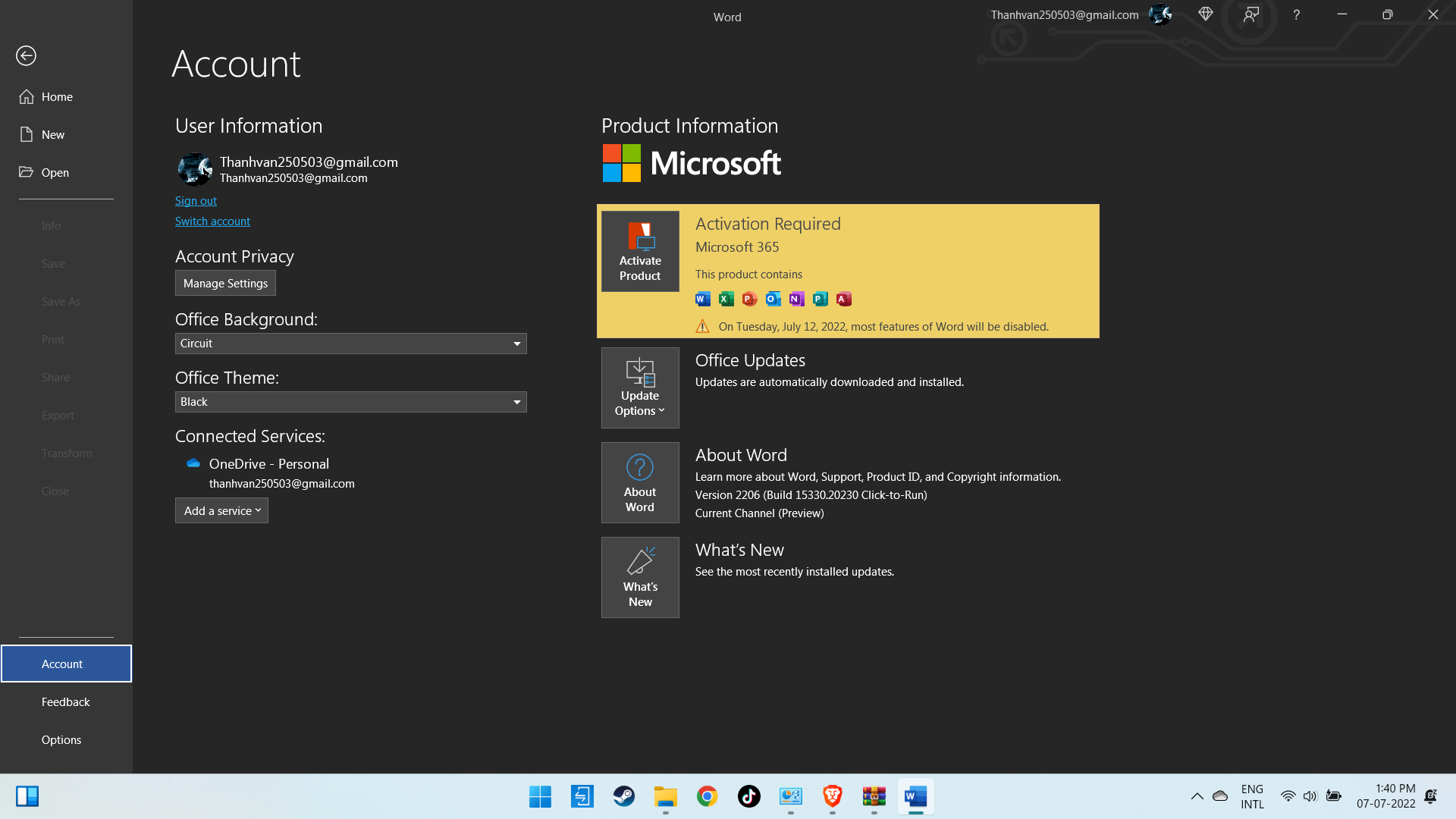Open TikTok from the taskbar
The height and width of the screenshot is (819, 1456).
coord(749,796)
